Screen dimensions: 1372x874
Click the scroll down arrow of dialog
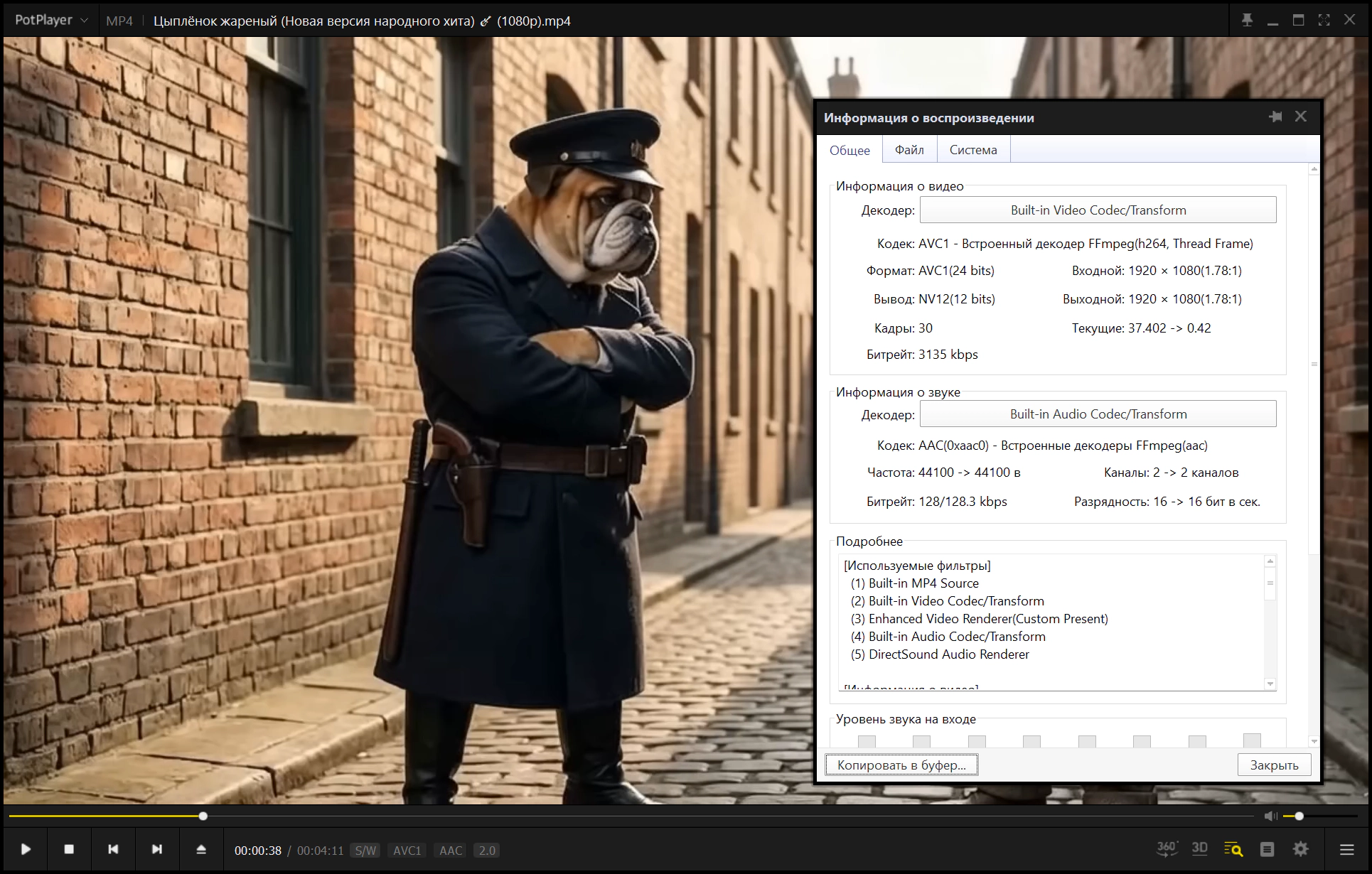[1314, 742]
